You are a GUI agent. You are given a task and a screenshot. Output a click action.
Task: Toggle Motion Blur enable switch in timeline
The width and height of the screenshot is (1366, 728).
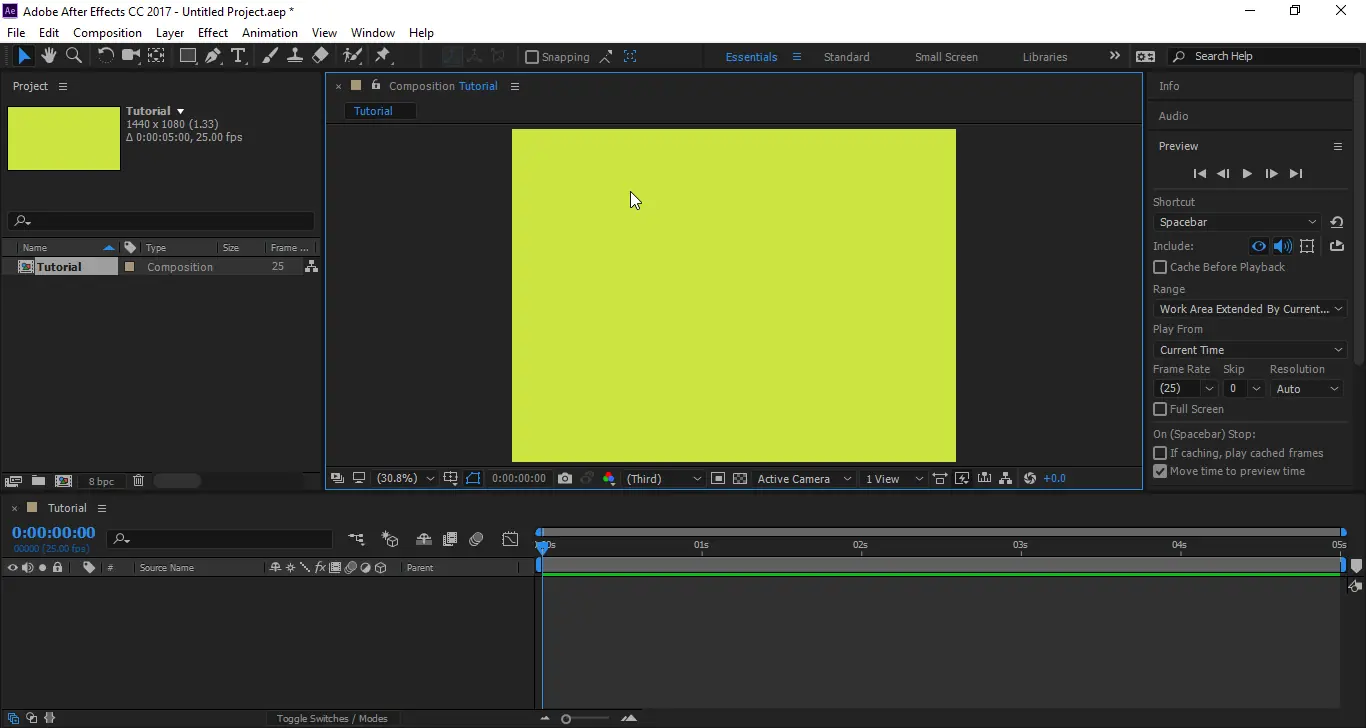click(x=476, y=540)
